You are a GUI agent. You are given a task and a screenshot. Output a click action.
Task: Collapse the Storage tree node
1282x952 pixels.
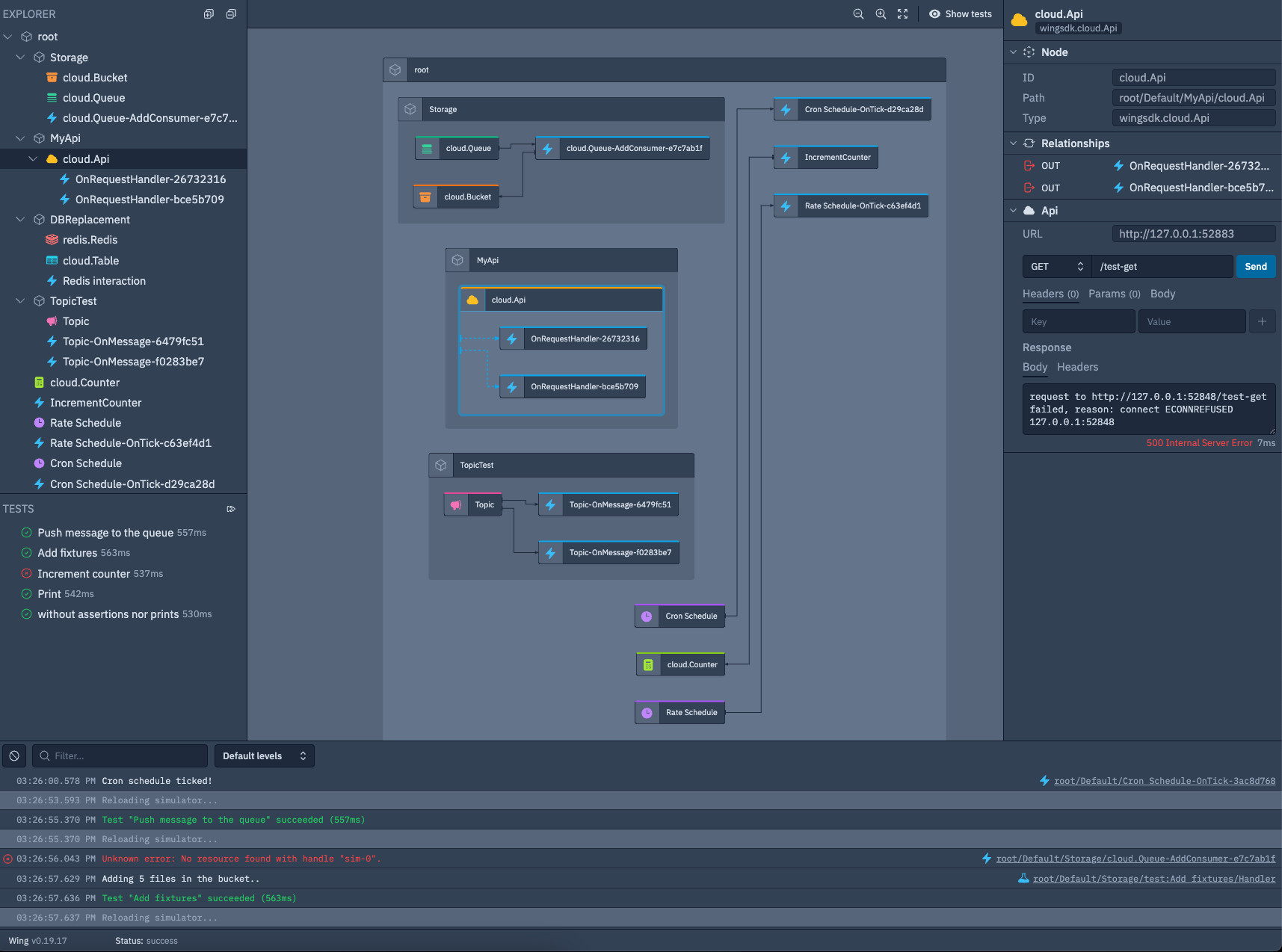(20, 58)
